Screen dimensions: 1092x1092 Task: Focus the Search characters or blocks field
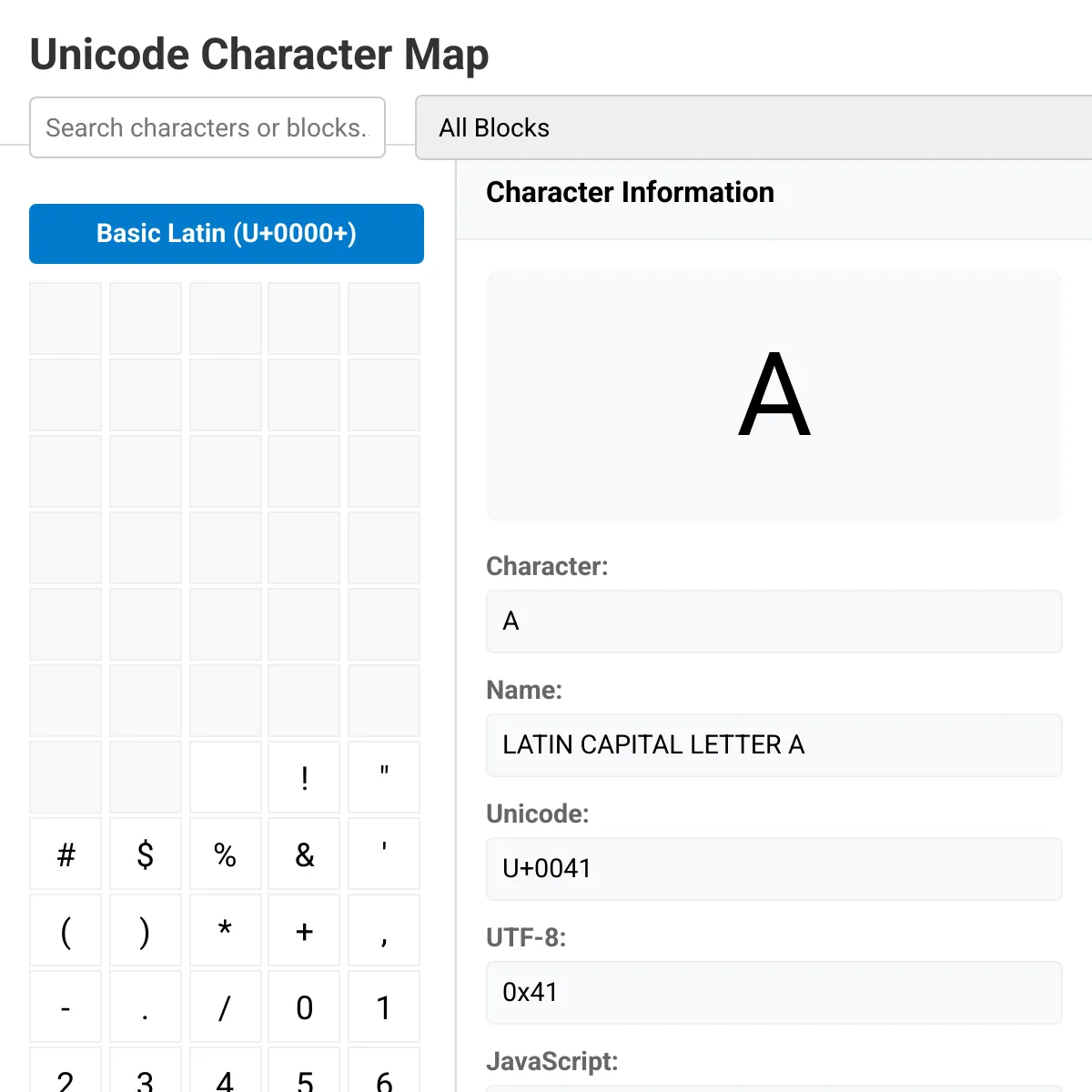(207, 127)
